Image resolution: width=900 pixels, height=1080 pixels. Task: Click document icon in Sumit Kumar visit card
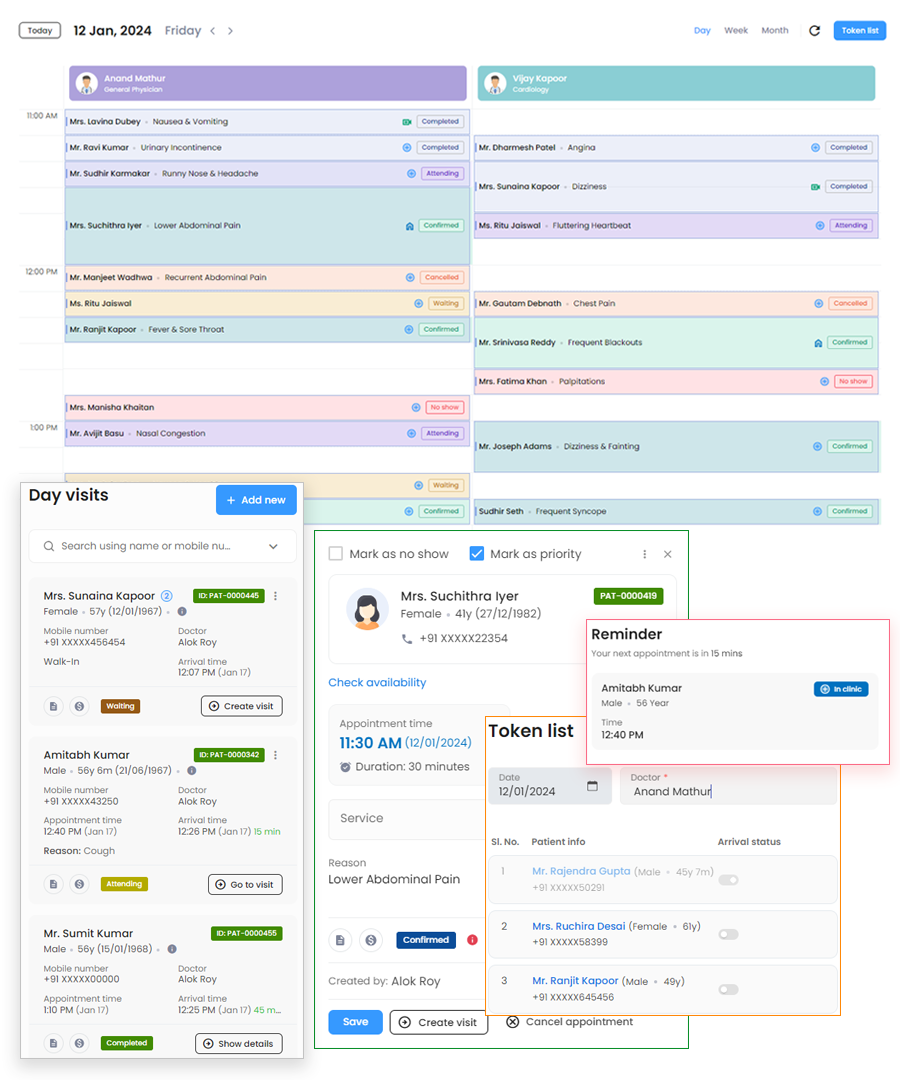tap(53, 1043)
